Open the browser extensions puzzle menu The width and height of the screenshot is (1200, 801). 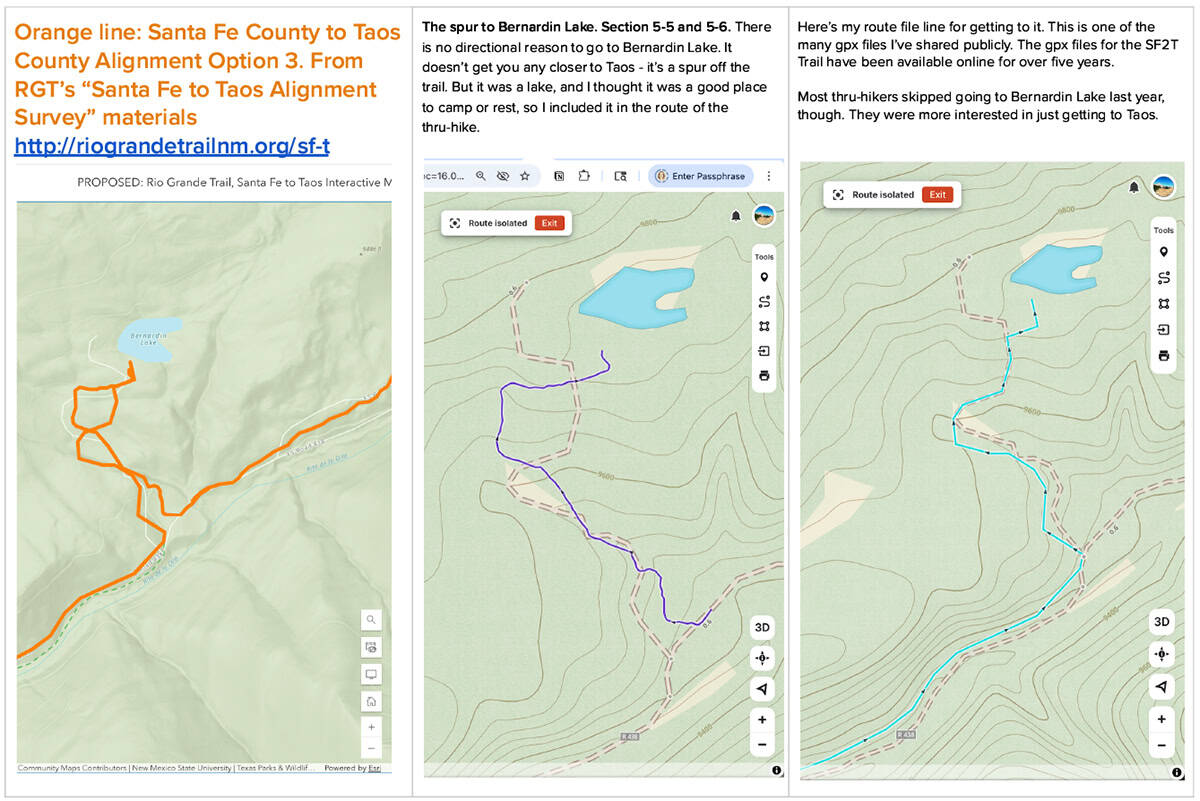coord(587,176)
